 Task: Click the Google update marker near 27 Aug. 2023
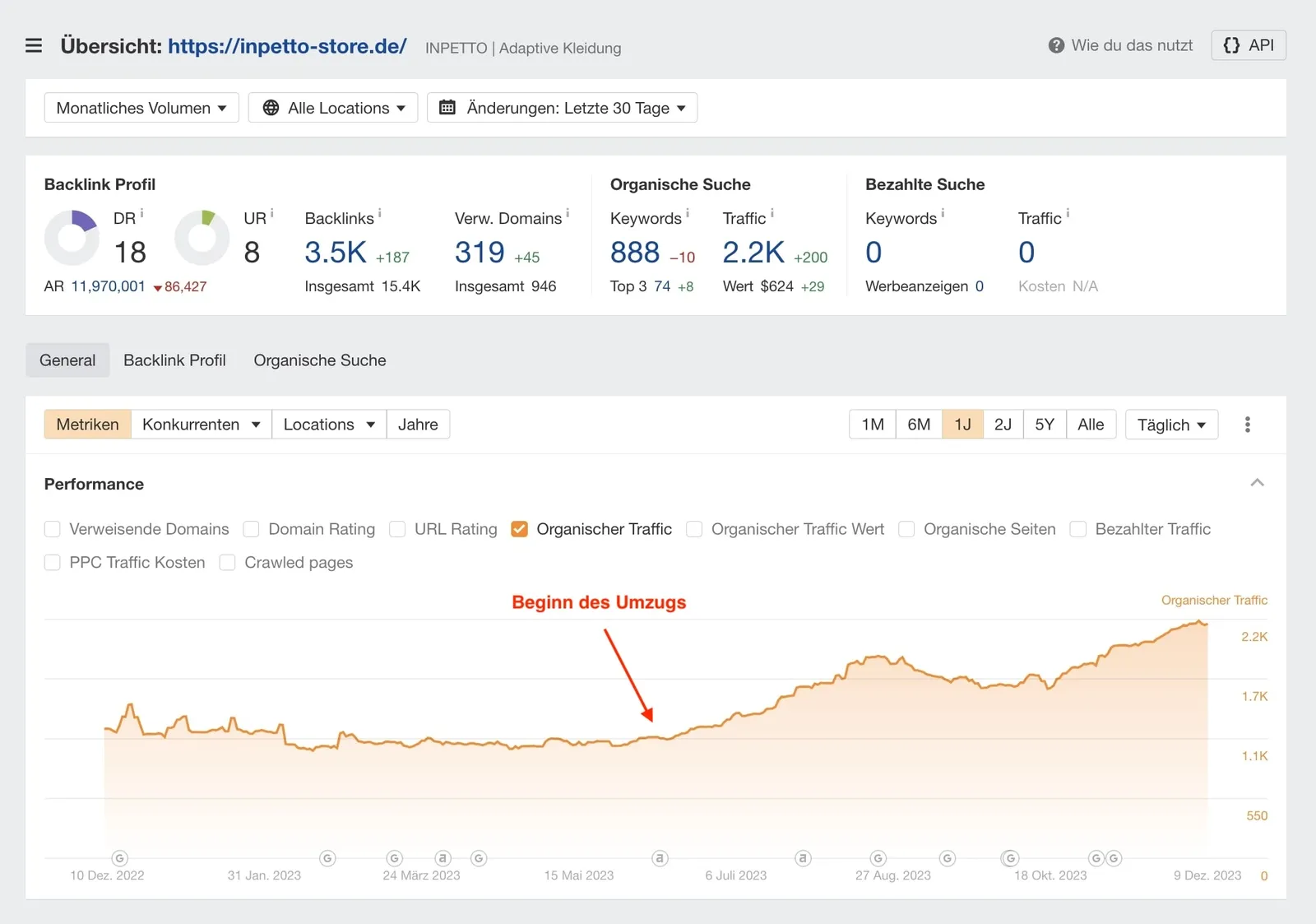[878, 858]
